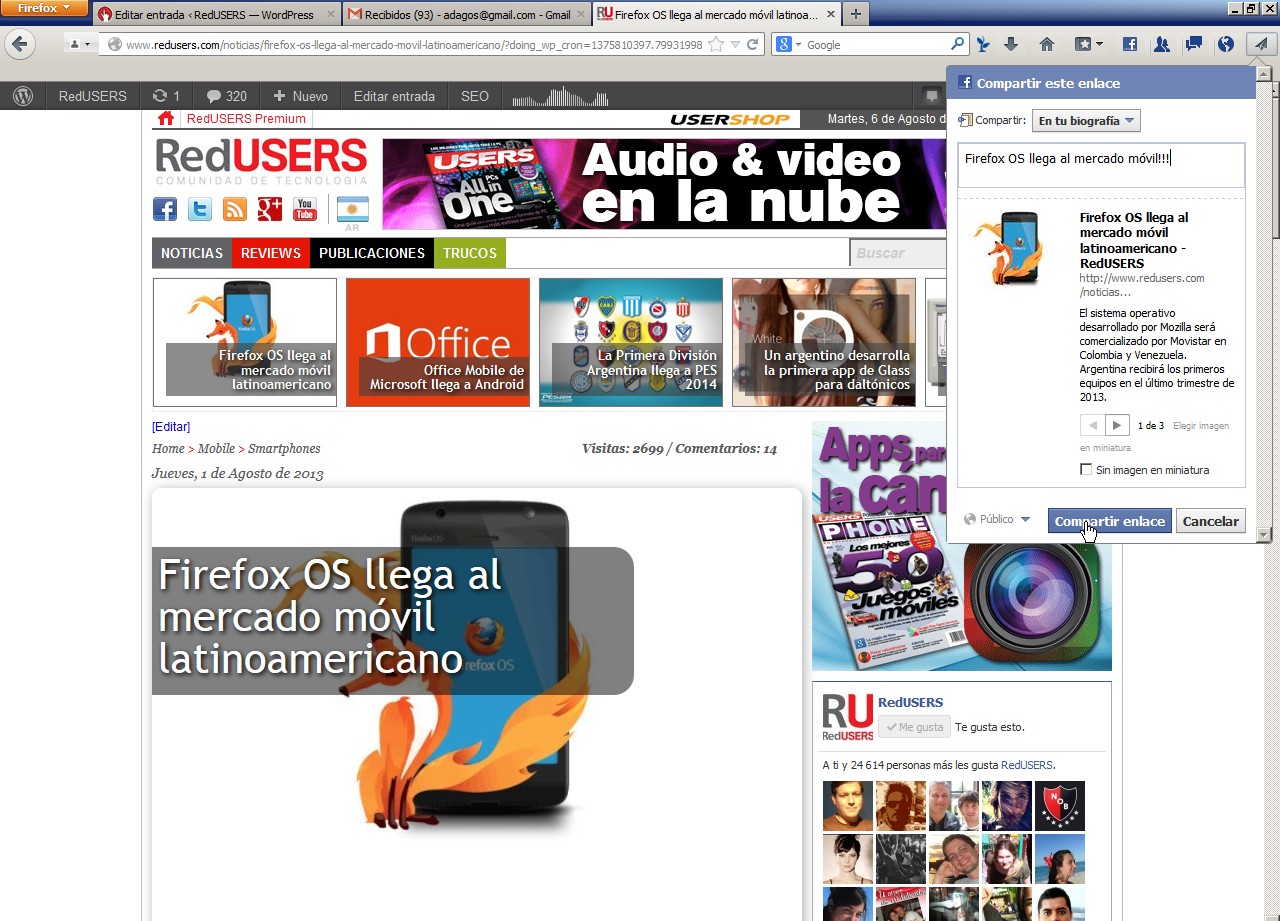Open the REVIEWS navigation tab

pos(271,253)
